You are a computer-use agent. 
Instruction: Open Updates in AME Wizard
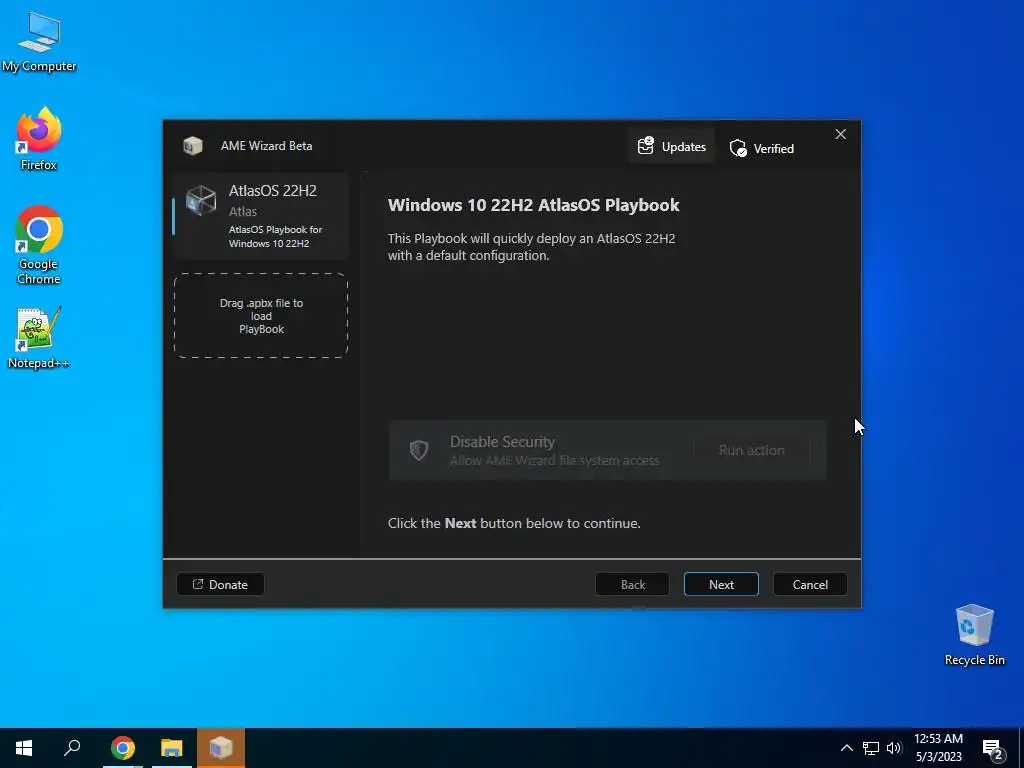[x=671, y=146]
